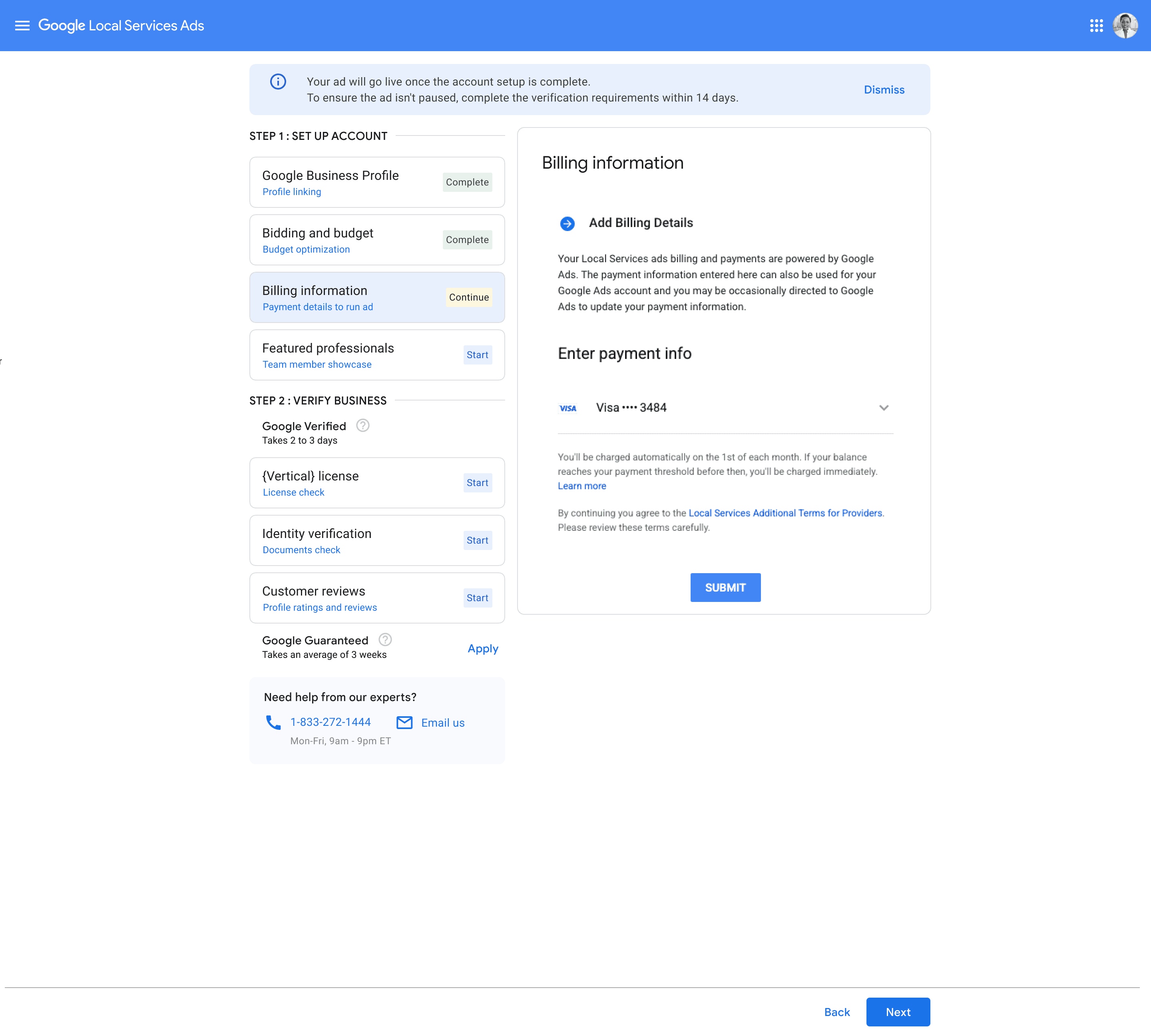Open the Featured professionals step
This screenshot has width=1151, height=1036.
377,355
